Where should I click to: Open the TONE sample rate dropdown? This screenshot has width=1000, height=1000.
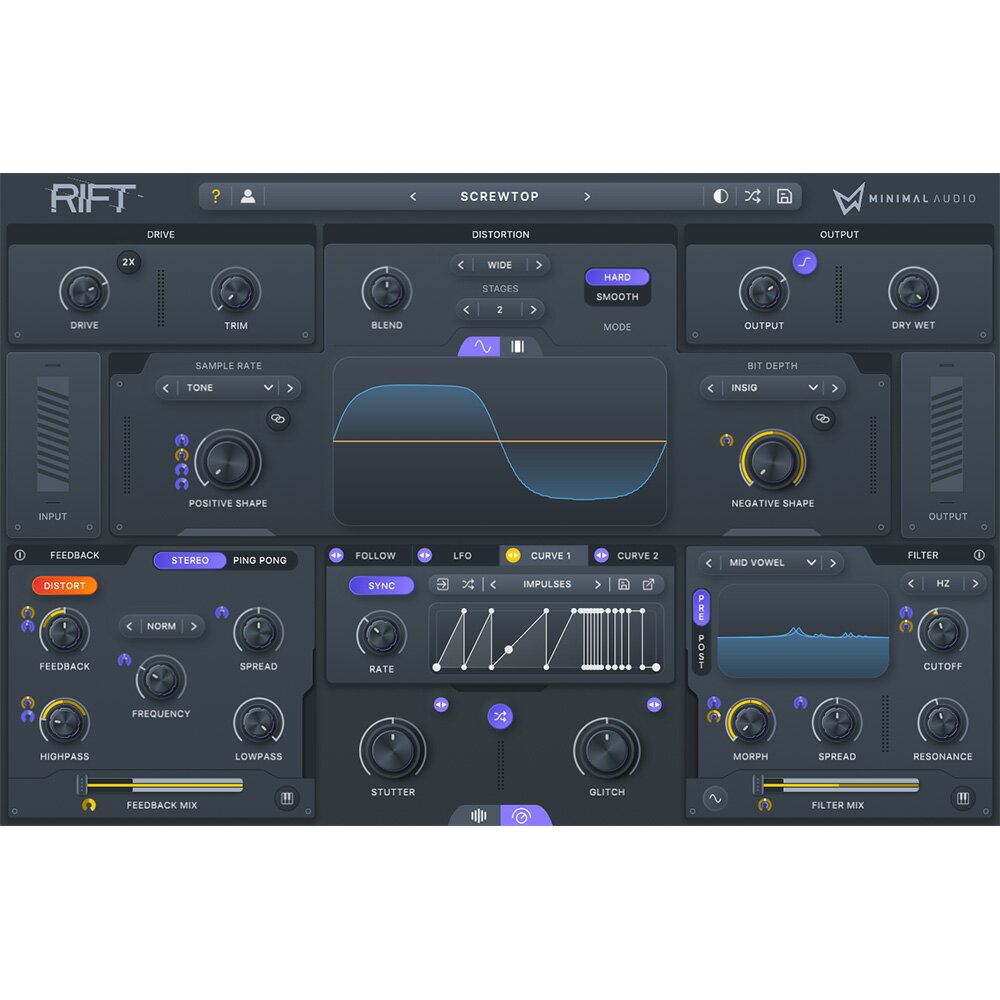(229, 388)
